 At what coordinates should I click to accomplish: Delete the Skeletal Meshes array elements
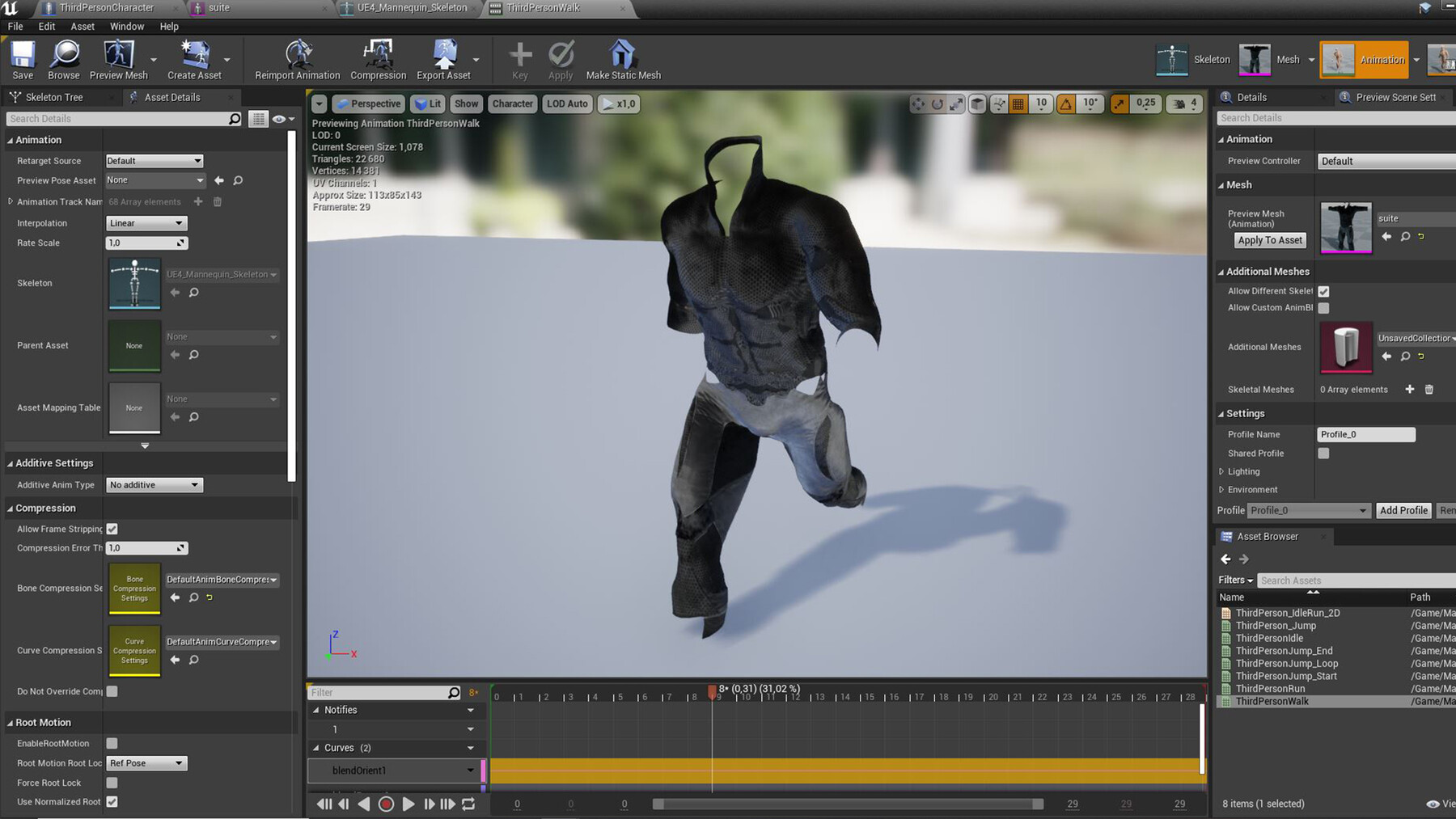pyautogui.click(x=1429, y=389)
